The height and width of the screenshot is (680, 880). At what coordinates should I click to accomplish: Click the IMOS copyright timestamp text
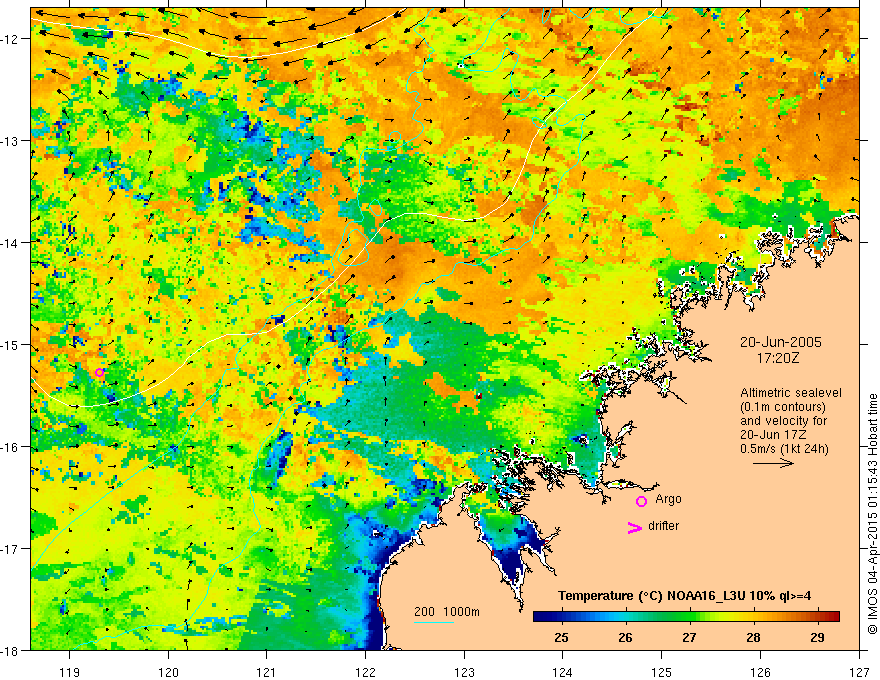coord(873,513)
